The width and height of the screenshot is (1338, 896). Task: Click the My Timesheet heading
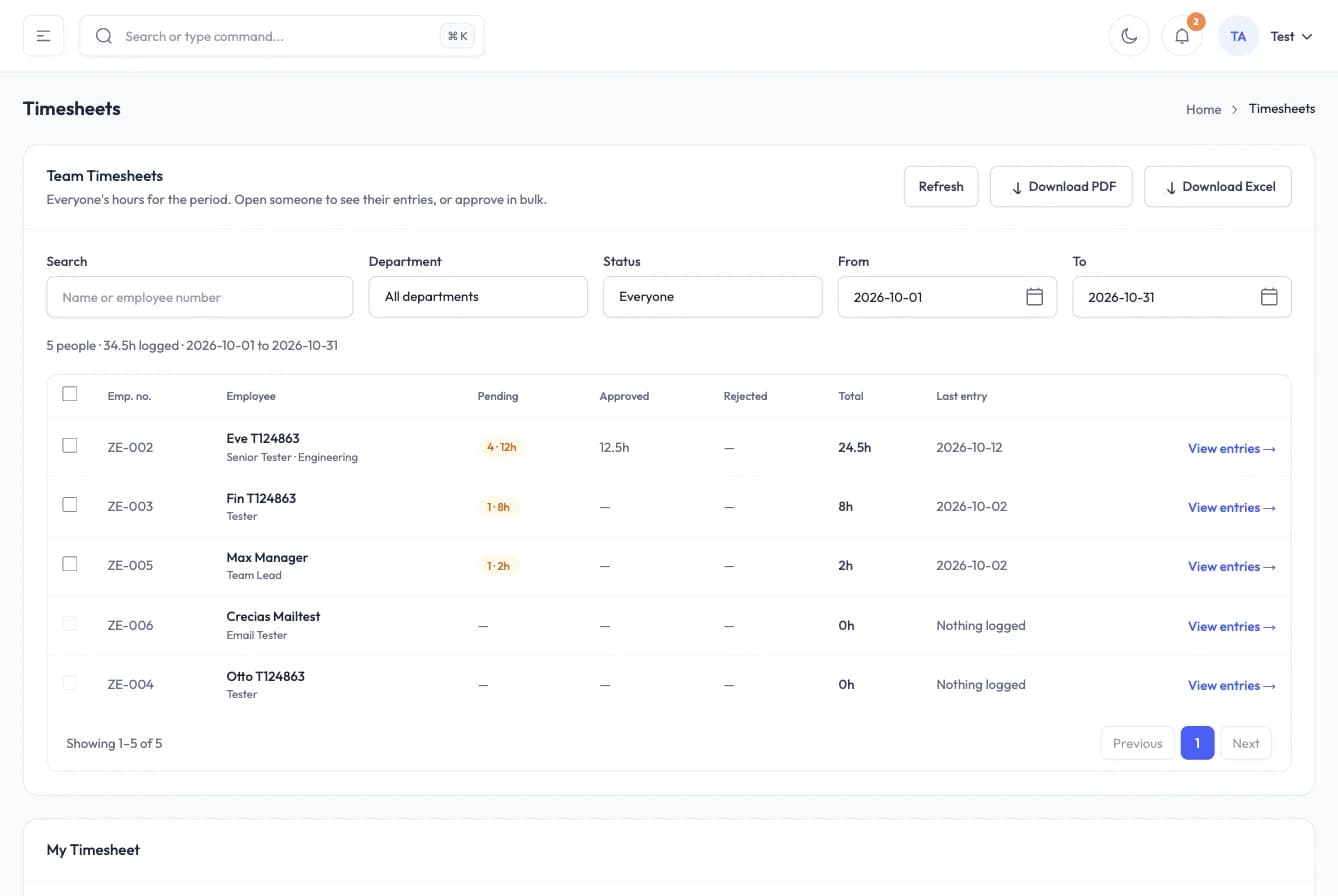pos(93,850)
